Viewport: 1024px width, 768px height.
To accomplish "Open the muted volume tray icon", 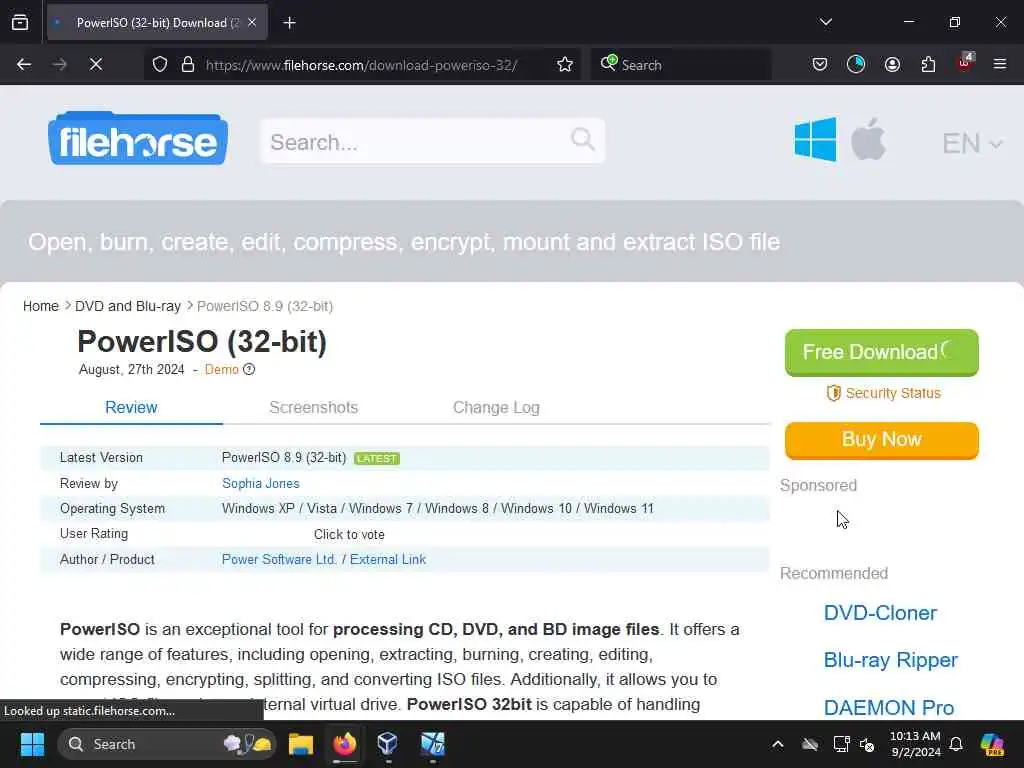I will click(x=867, y=744).
